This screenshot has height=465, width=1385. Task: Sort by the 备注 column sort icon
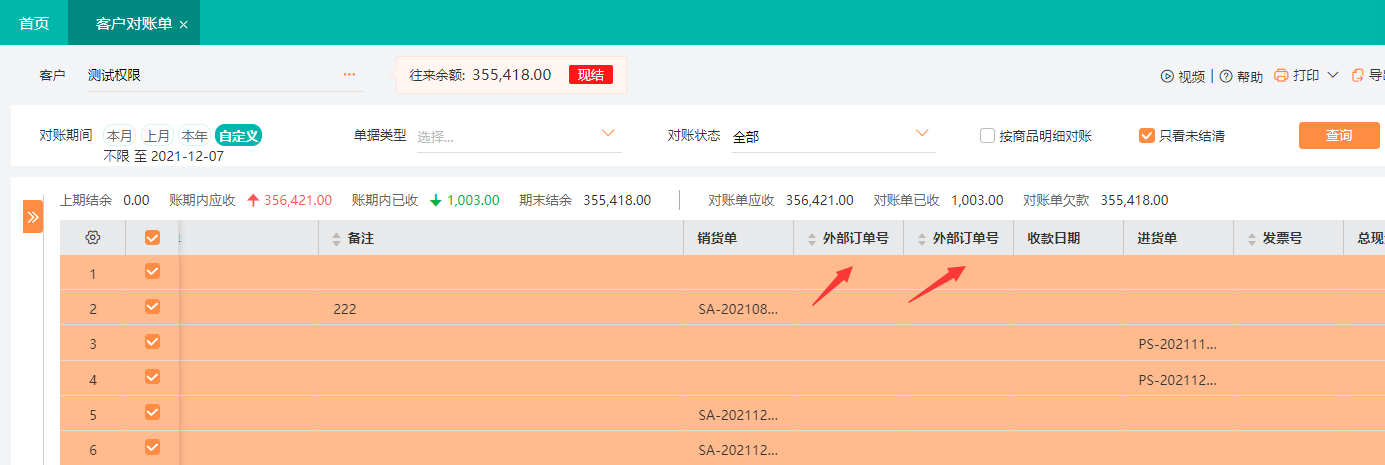pos(336,239)
